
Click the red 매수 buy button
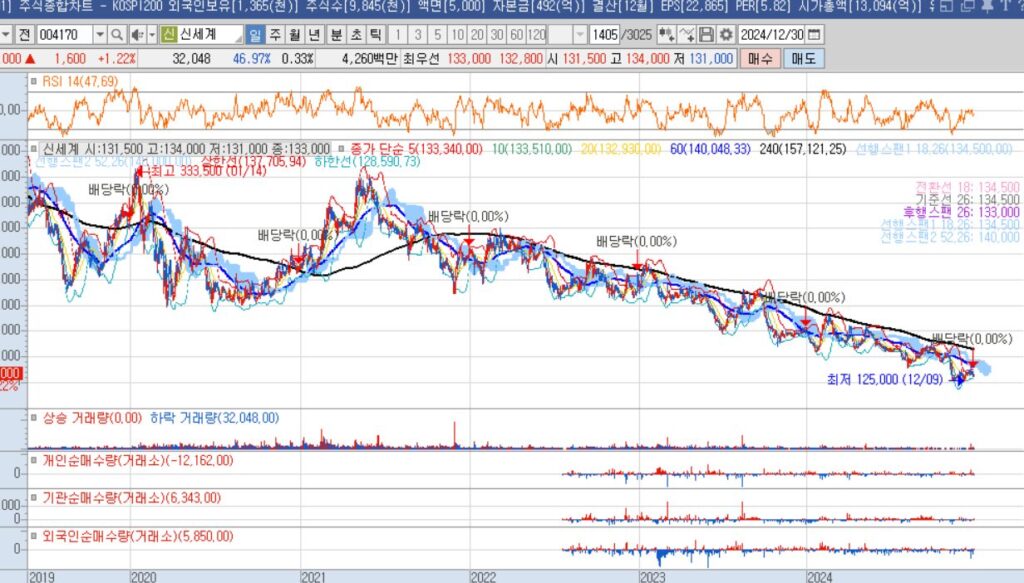click(760, 58)
